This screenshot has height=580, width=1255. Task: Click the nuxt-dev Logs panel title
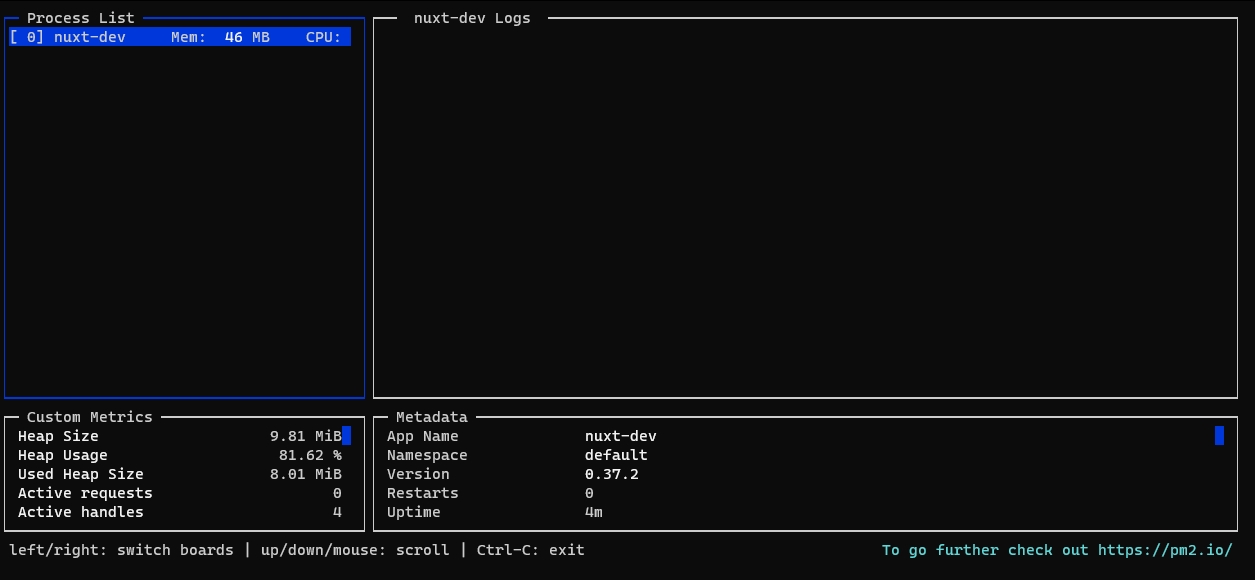(x=472, y=18)
